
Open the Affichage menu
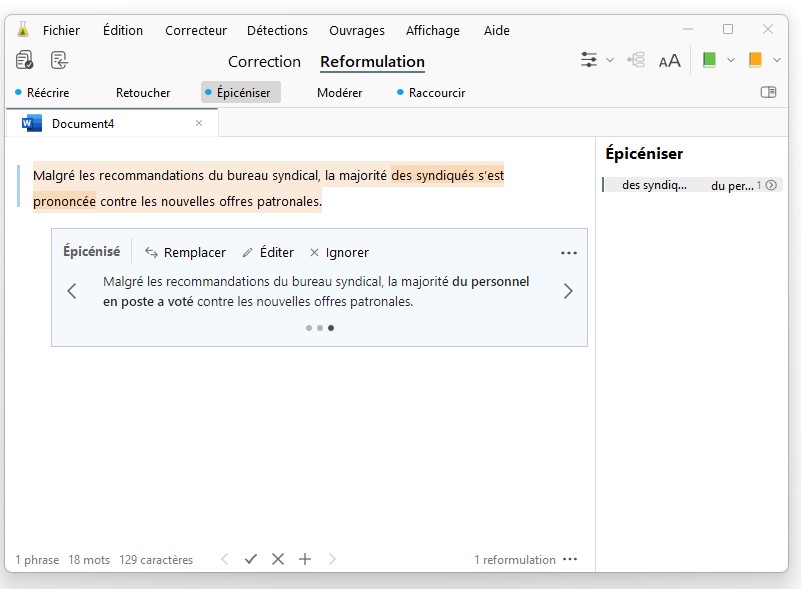[x=433, y=31]
